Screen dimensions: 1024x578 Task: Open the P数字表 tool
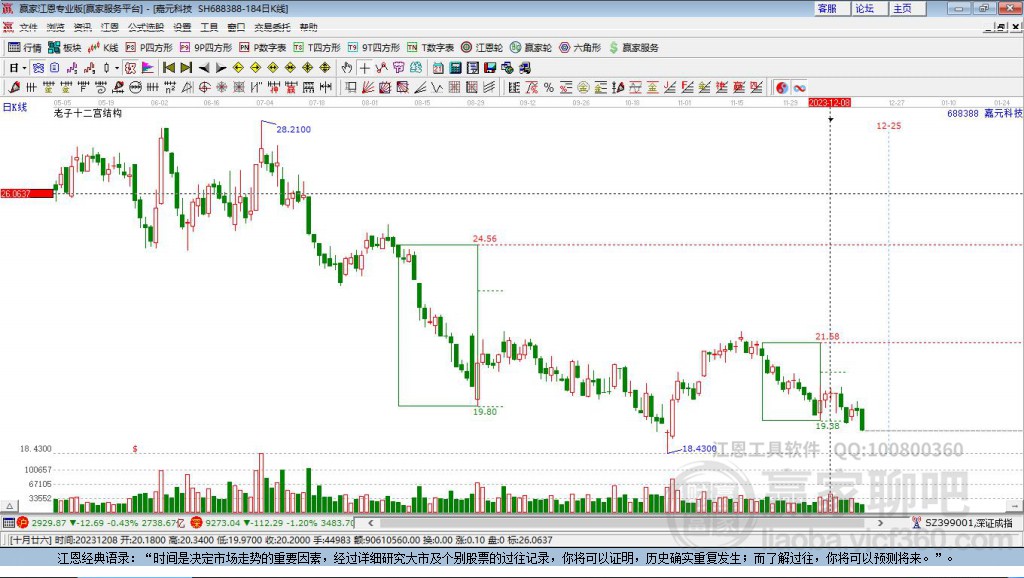pyautogui.click(x=263, y=48)
